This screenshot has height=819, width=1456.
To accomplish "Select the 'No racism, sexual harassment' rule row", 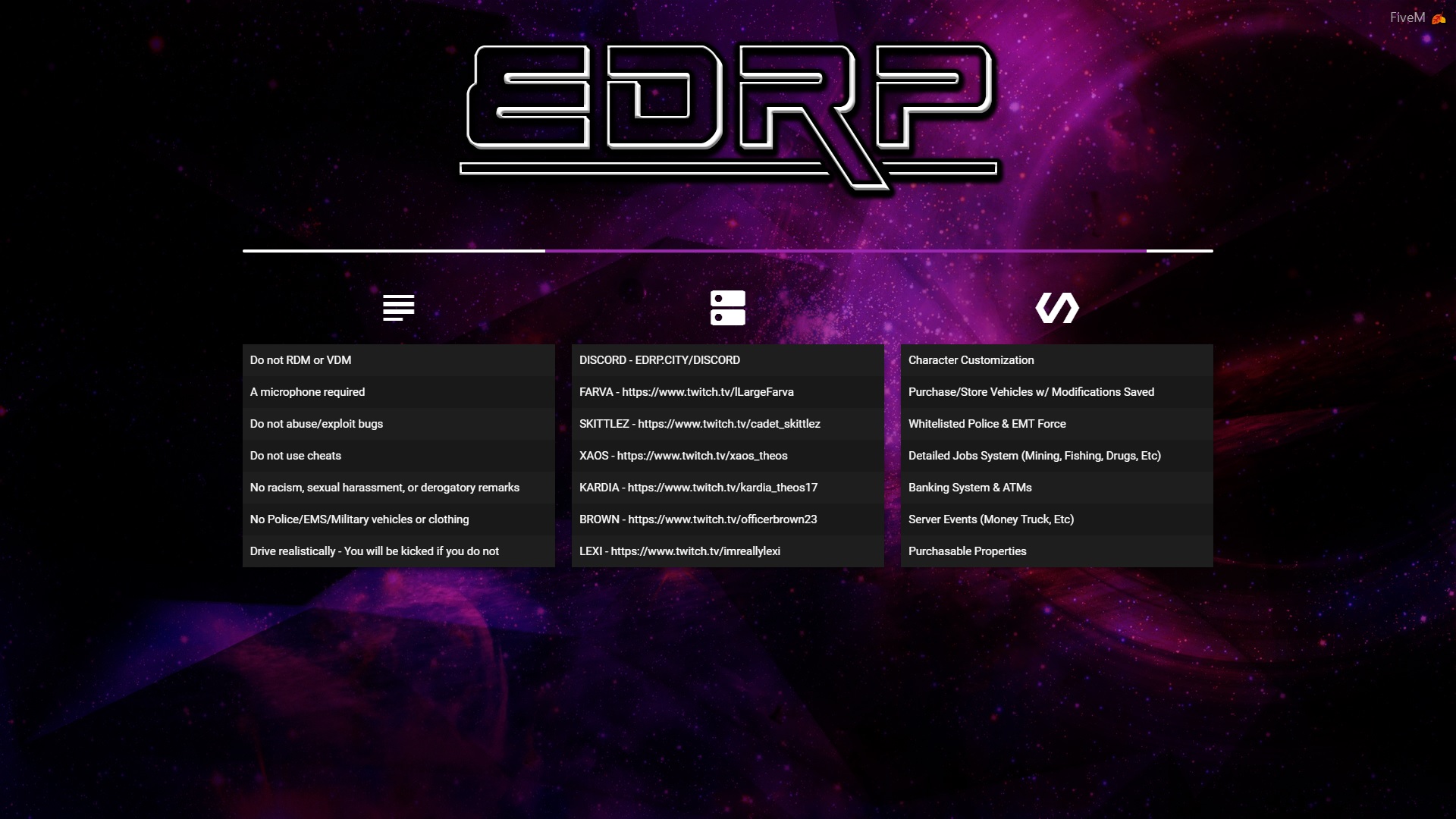I will point(399,488).
